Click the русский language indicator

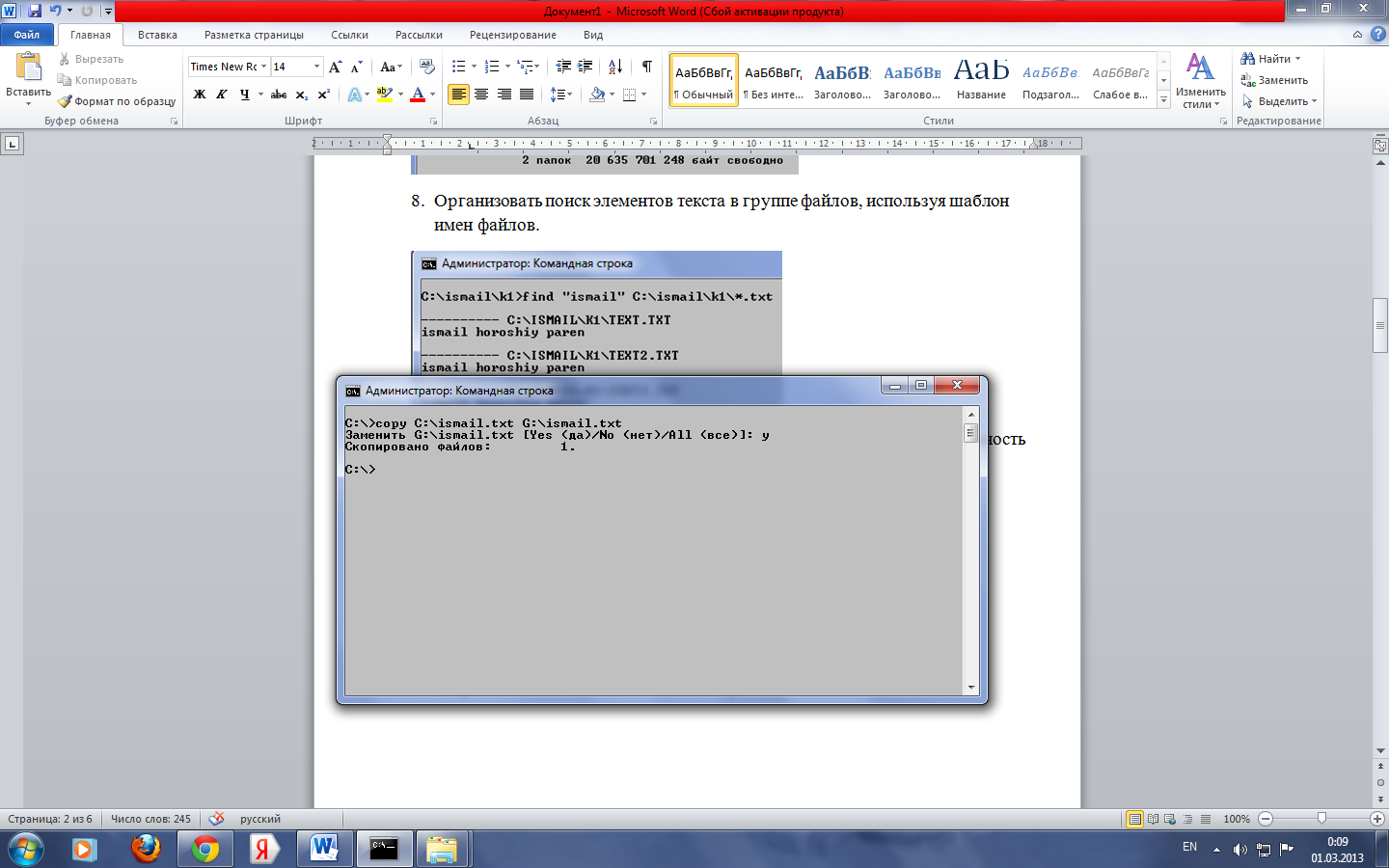260,819
